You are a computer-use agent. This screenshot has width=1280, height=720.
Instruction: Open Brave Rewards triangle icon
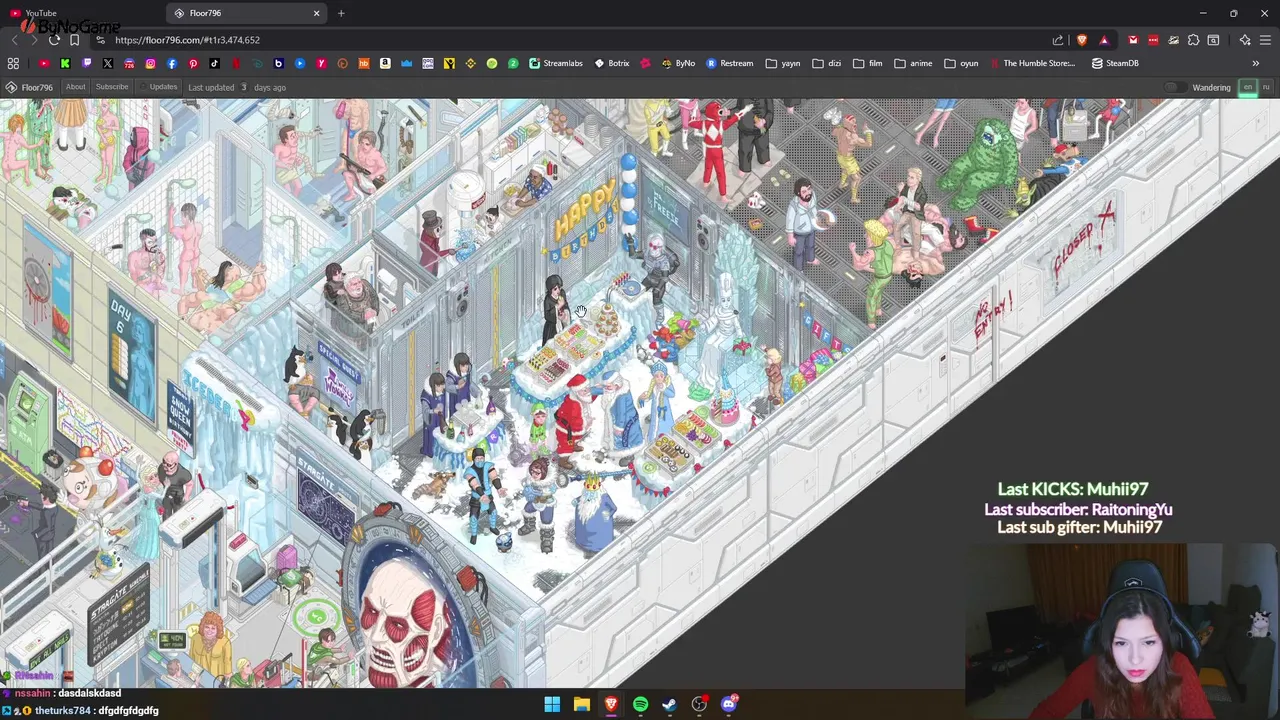(1104, 40)
